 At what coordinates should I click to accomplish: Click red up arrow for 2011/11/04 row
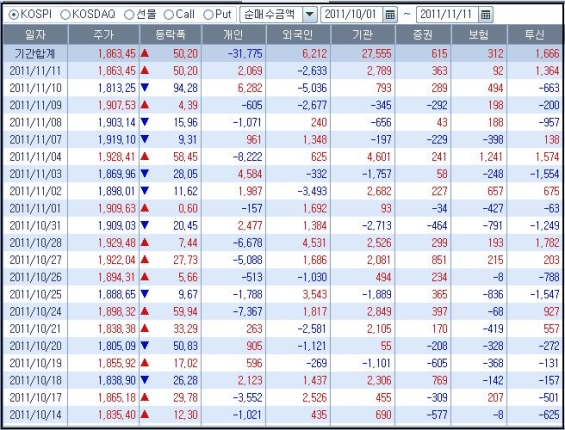tap(145, 156)
